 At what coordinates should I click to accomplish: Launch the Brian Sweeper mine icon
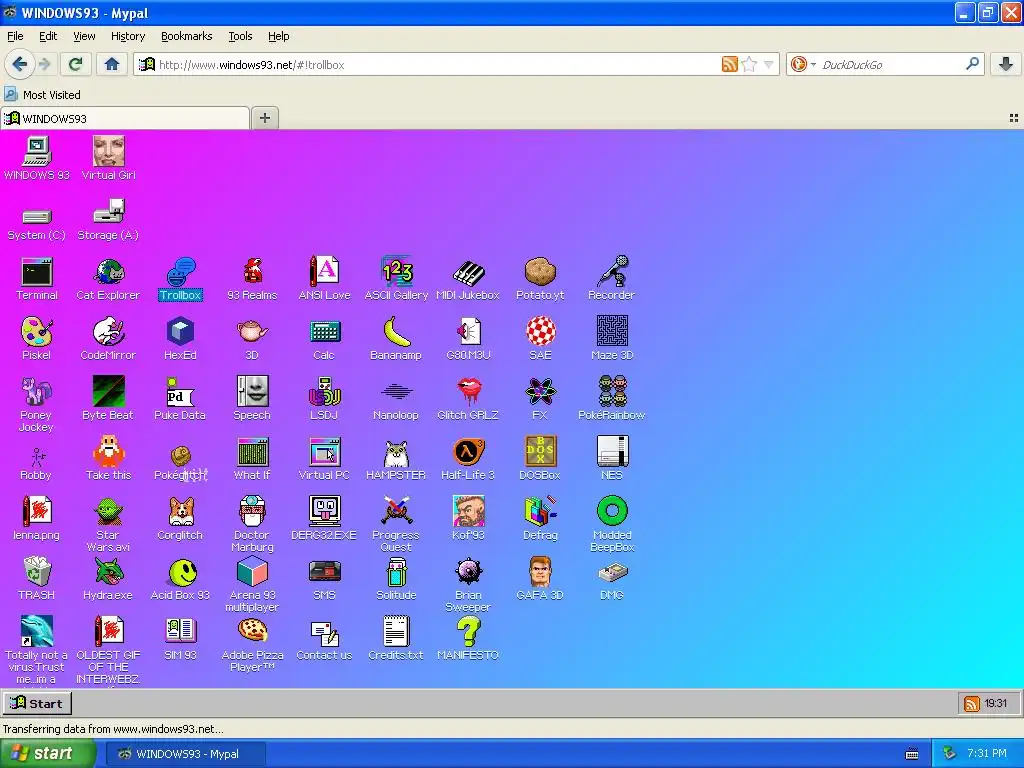click(x=468, y=584)
